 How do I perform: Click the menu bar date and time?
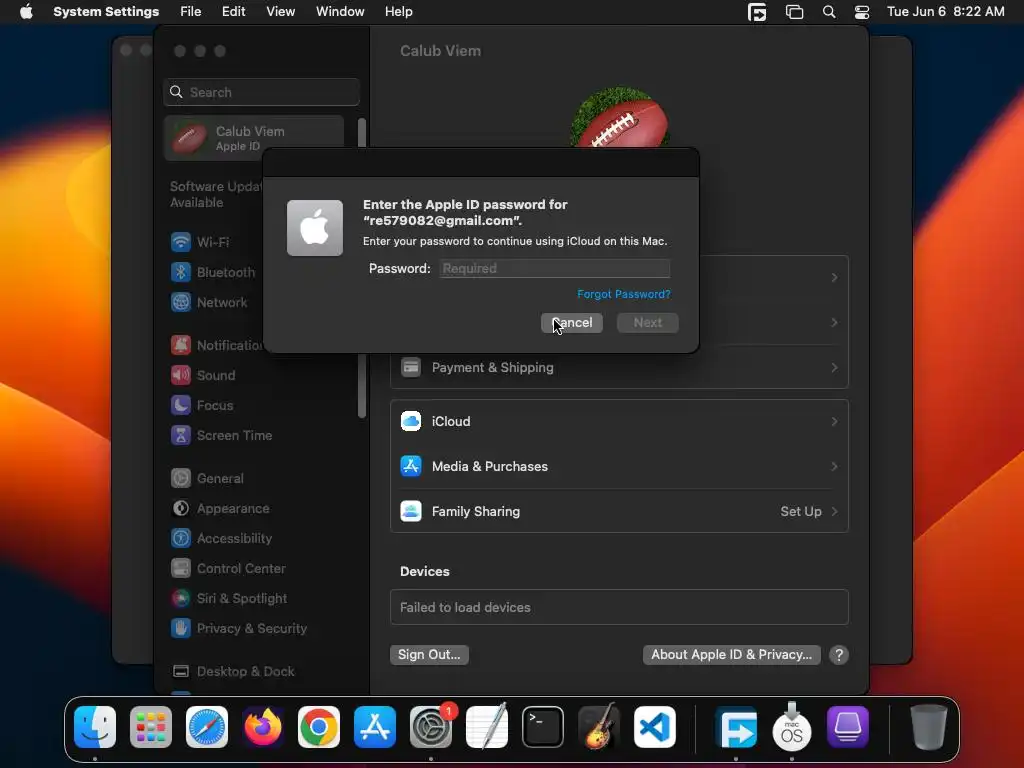click(945, 12)
